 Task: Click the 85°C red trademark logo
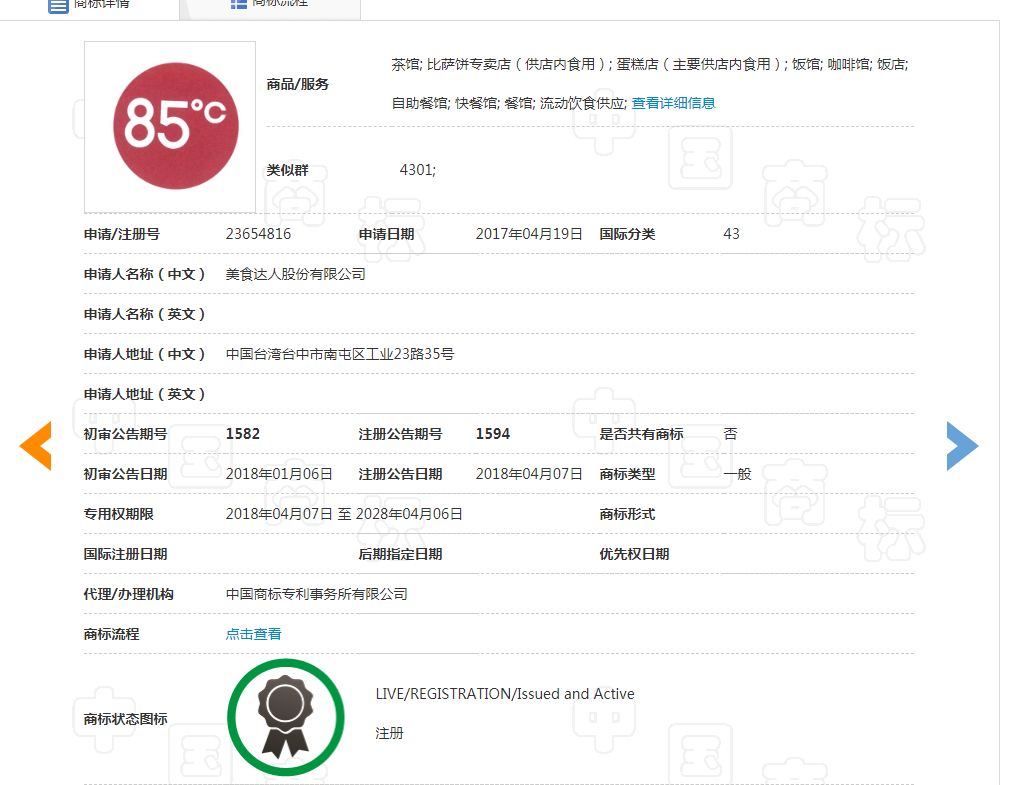170,126
